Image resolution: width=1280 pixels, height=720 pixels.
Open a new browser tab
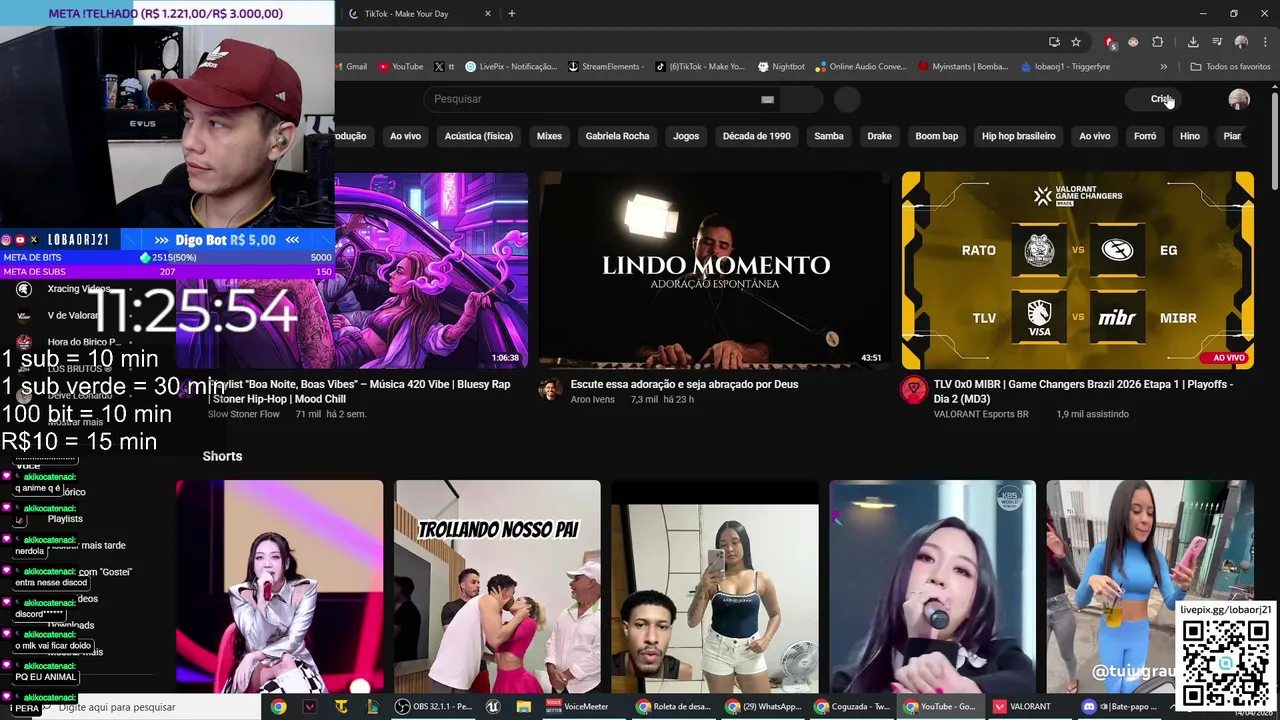point(512,14)
